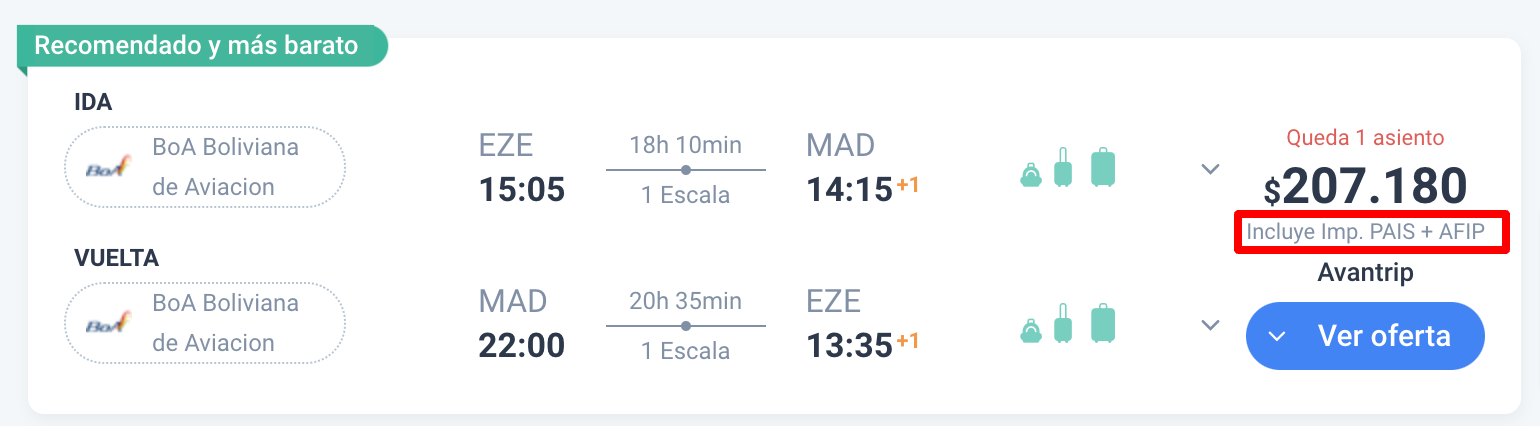Select outbound BoA Boliviana de Aviacion badge
Image resolution: width=1540 pixels, height=426 pixels.
click(x=205, y=168)
